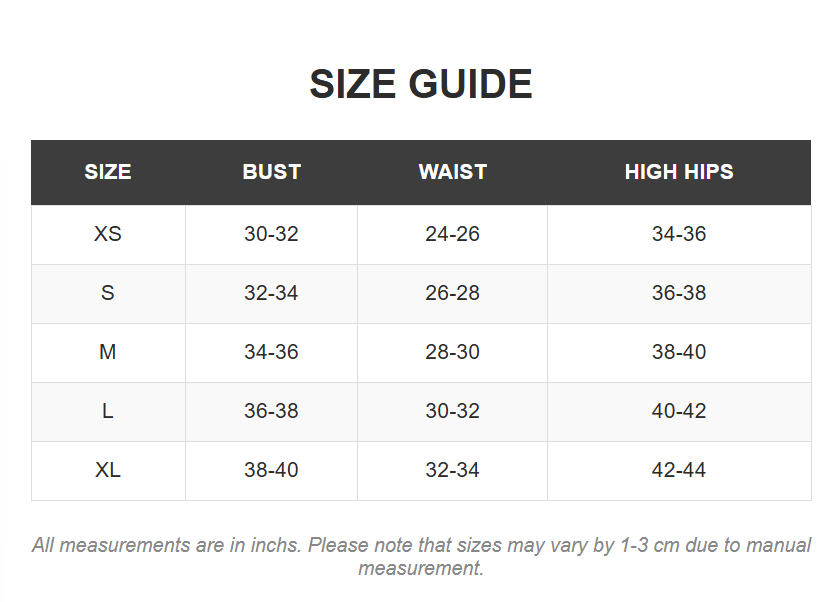Select the WAIST column header
Viewport: 839px width, 602px height.
(452, 172)
